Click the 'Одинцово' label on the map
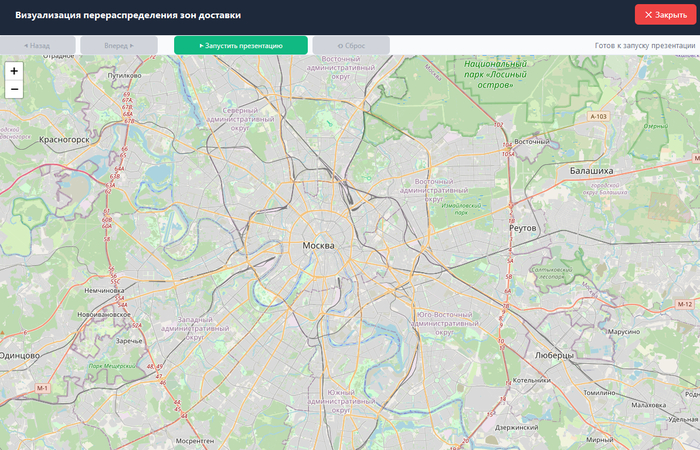 [19, 355]
